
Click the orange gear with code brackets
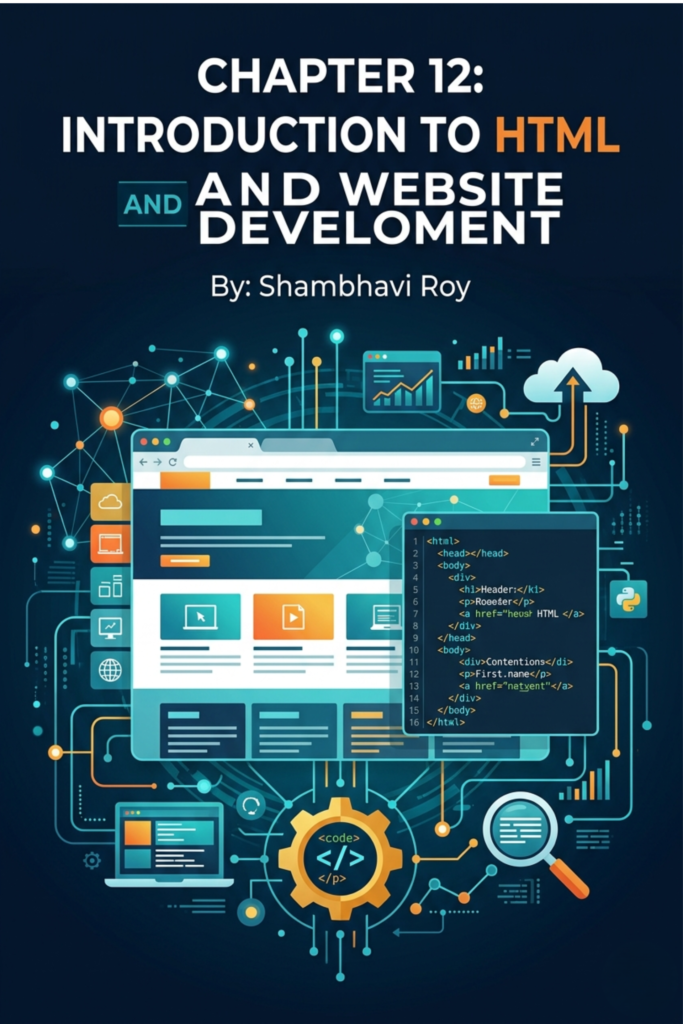click(340, 858)
